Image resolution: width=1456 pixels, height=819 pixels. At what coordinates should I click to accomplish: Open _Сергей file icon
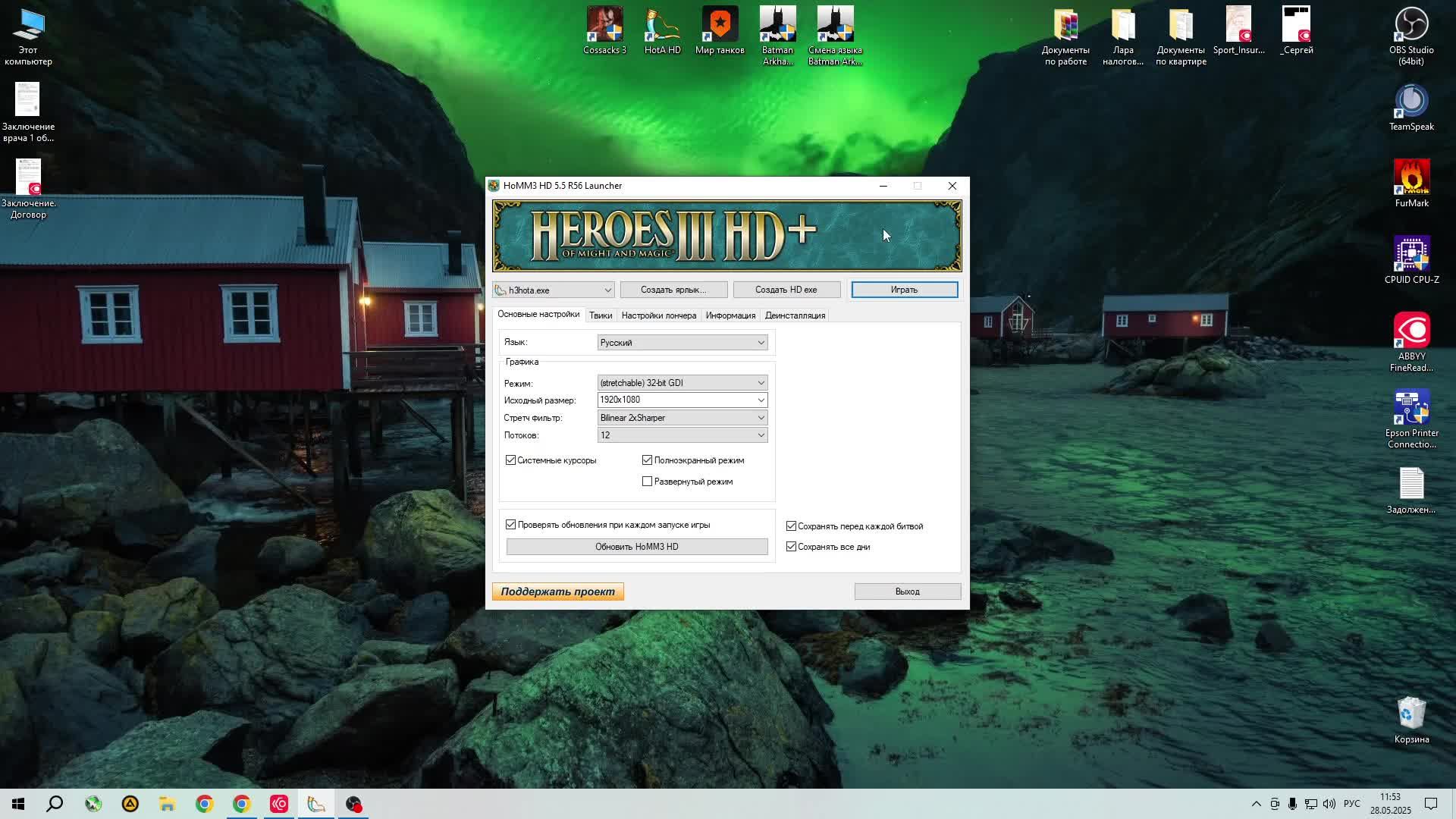coord(1296,31)
